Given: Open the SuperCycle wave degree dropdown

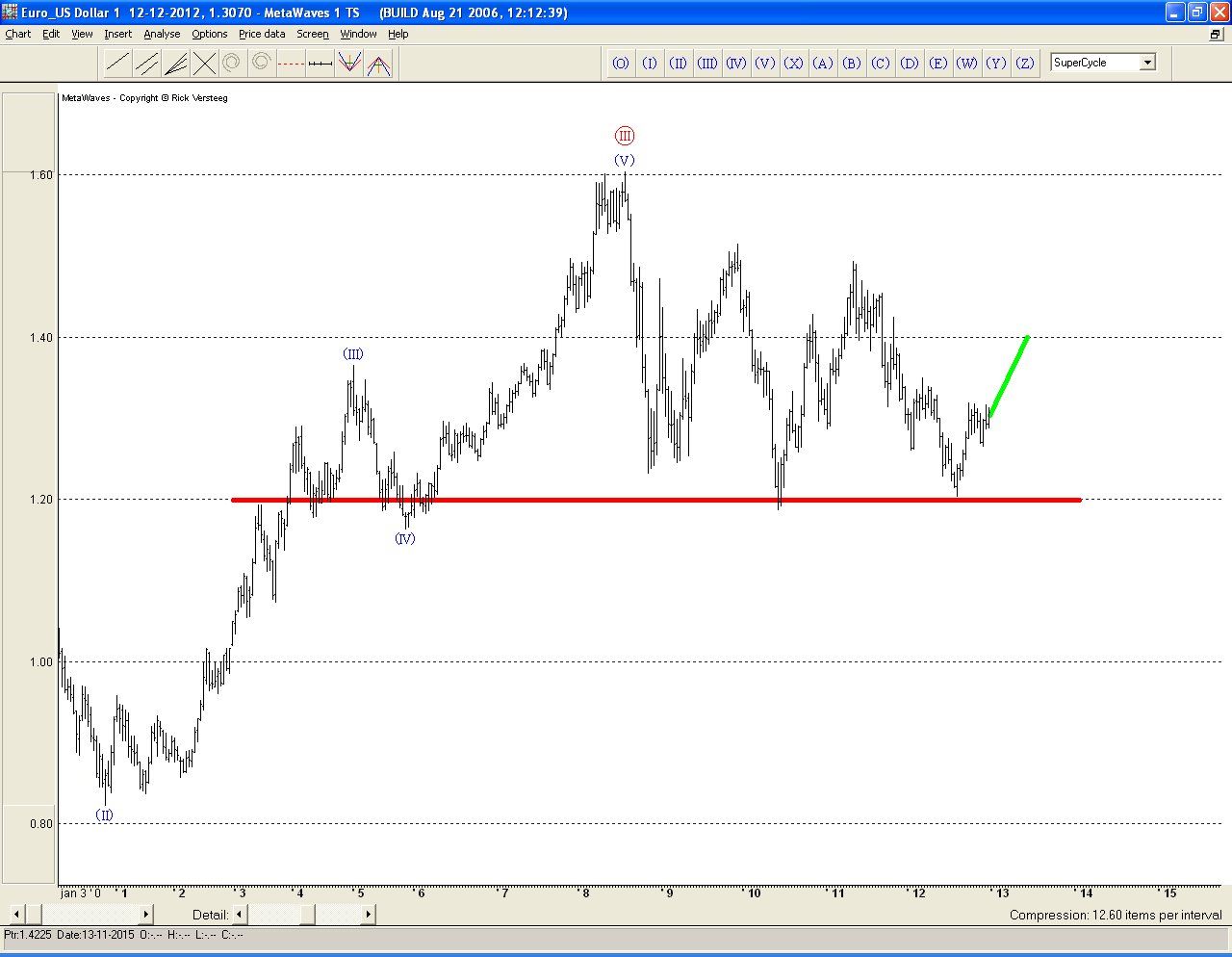Looking at the screenshot, I should pyautogui.click(x=1147, y=63).
